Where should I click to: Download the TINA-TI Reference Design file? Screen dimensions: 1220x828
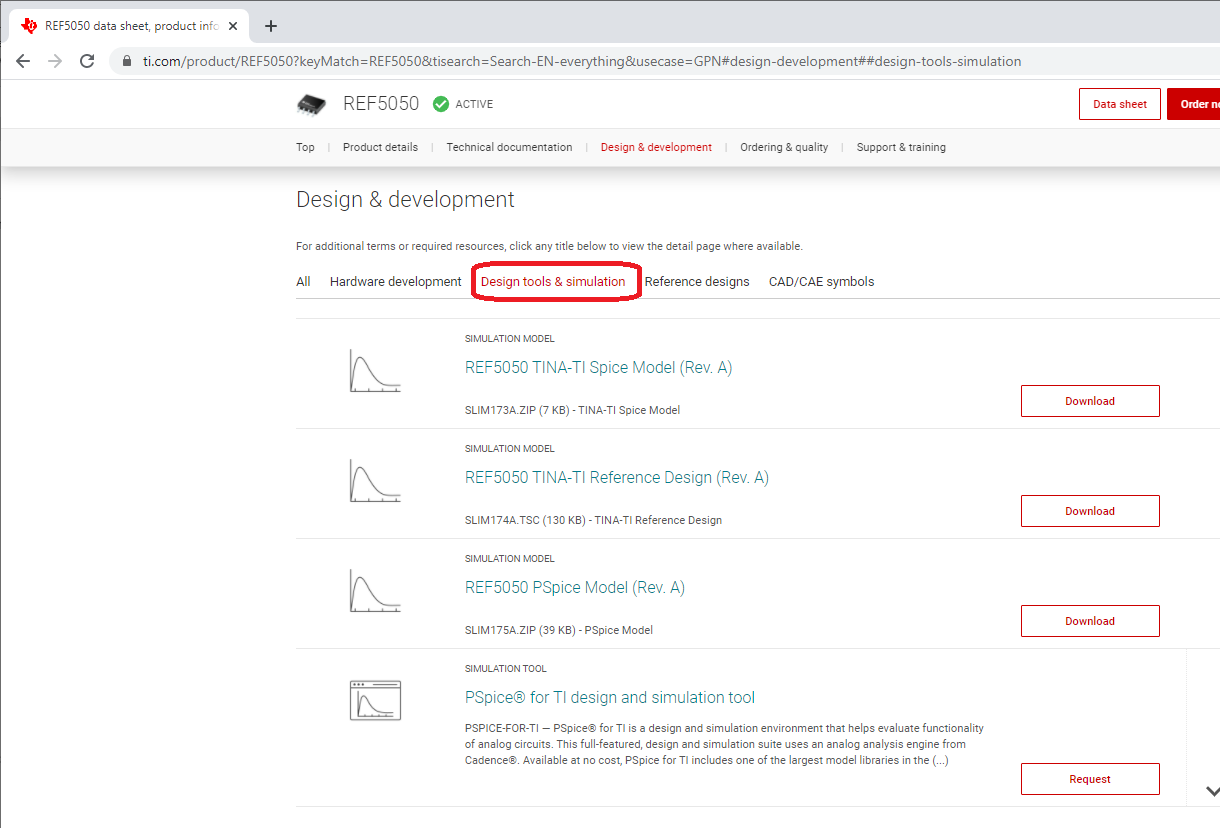pyautogui.click(x=1090, y=511)
